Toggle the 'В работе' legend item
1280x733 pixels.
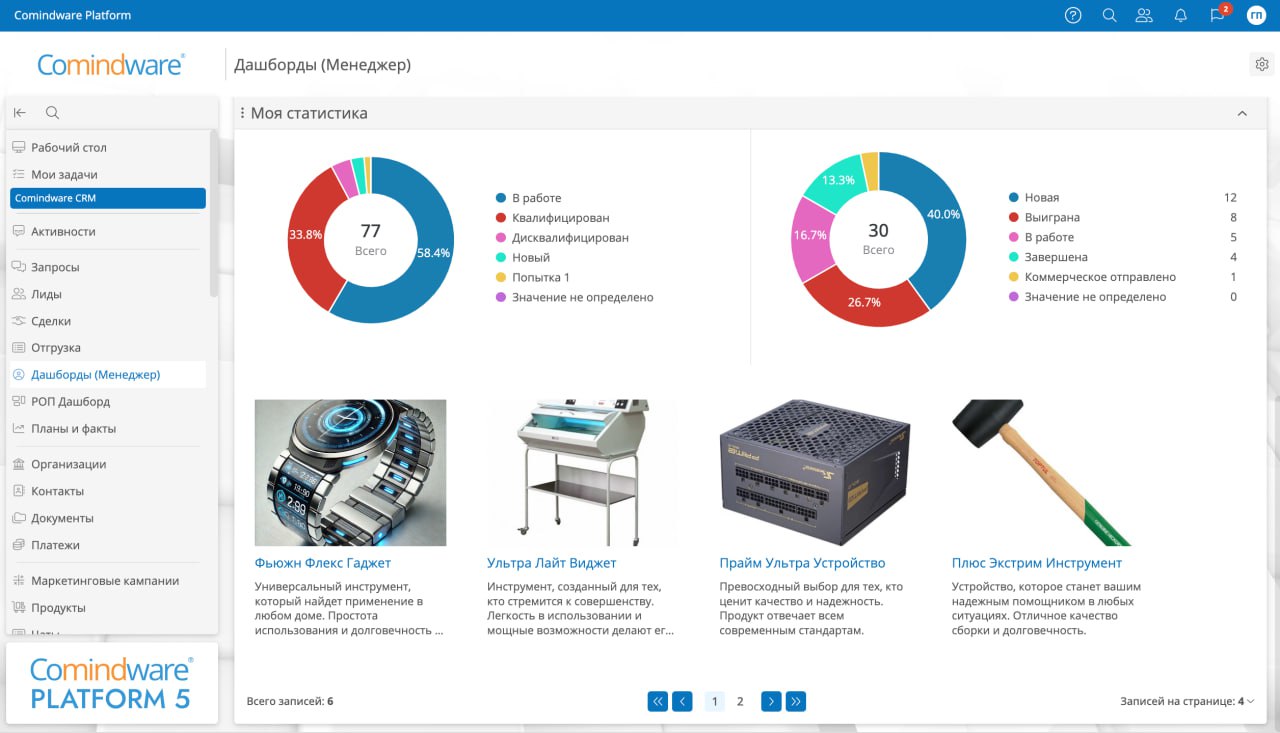[536, 198]
